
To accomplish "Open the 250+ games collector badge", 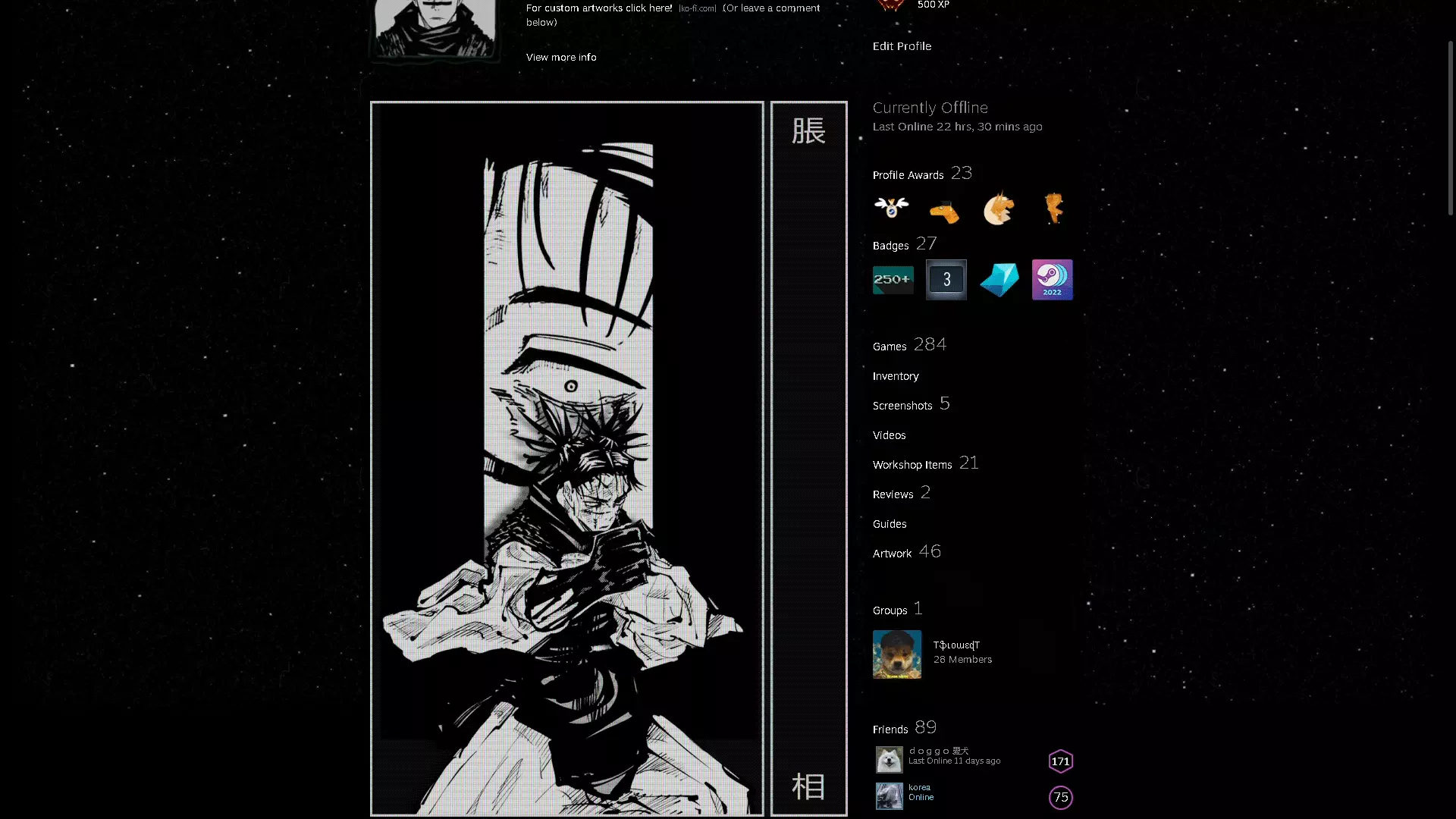I will [x=893, y=280].
